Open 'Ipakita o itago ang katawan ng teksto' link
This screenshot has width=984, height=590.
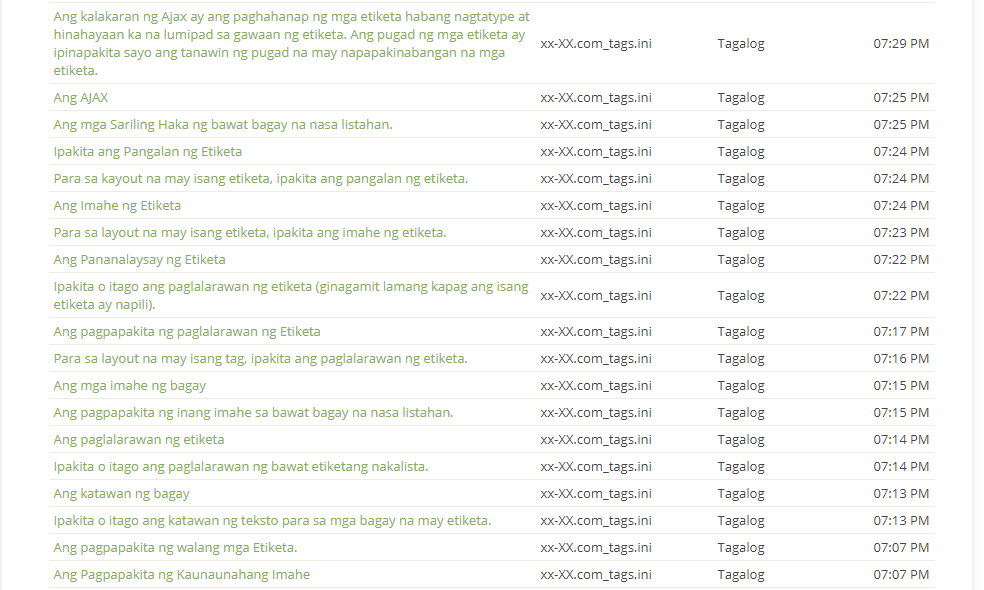tap(272, 521)
